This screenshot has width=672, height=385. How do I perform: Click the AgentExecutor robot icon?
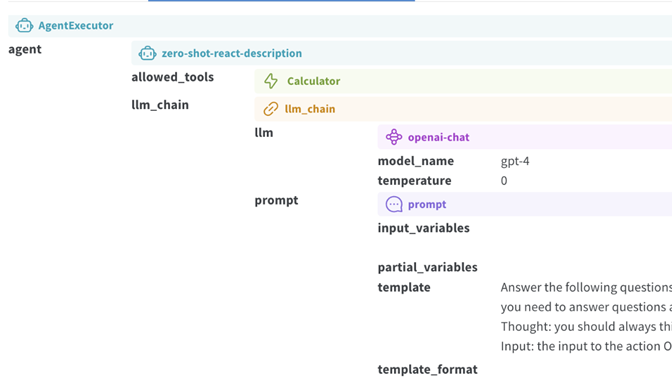pyautogui.click(x=24, y=26)
